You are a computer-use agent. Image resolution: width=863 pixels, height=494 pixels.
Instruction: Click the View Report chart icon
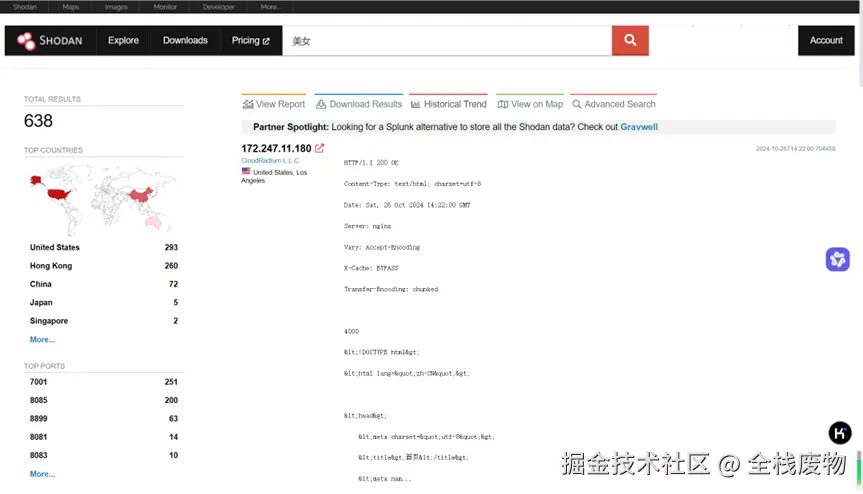(248, 104)
